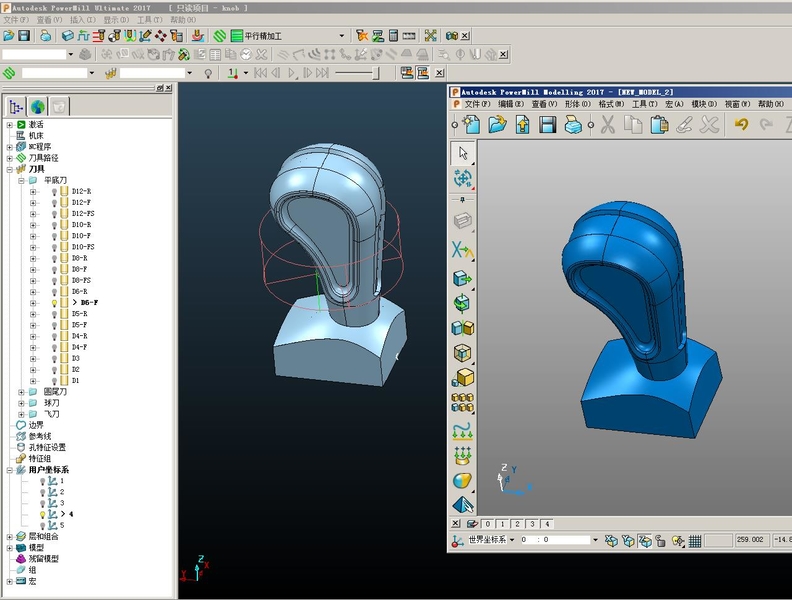Toggle lightbulb for tool D12-R

tap(54, 191)
